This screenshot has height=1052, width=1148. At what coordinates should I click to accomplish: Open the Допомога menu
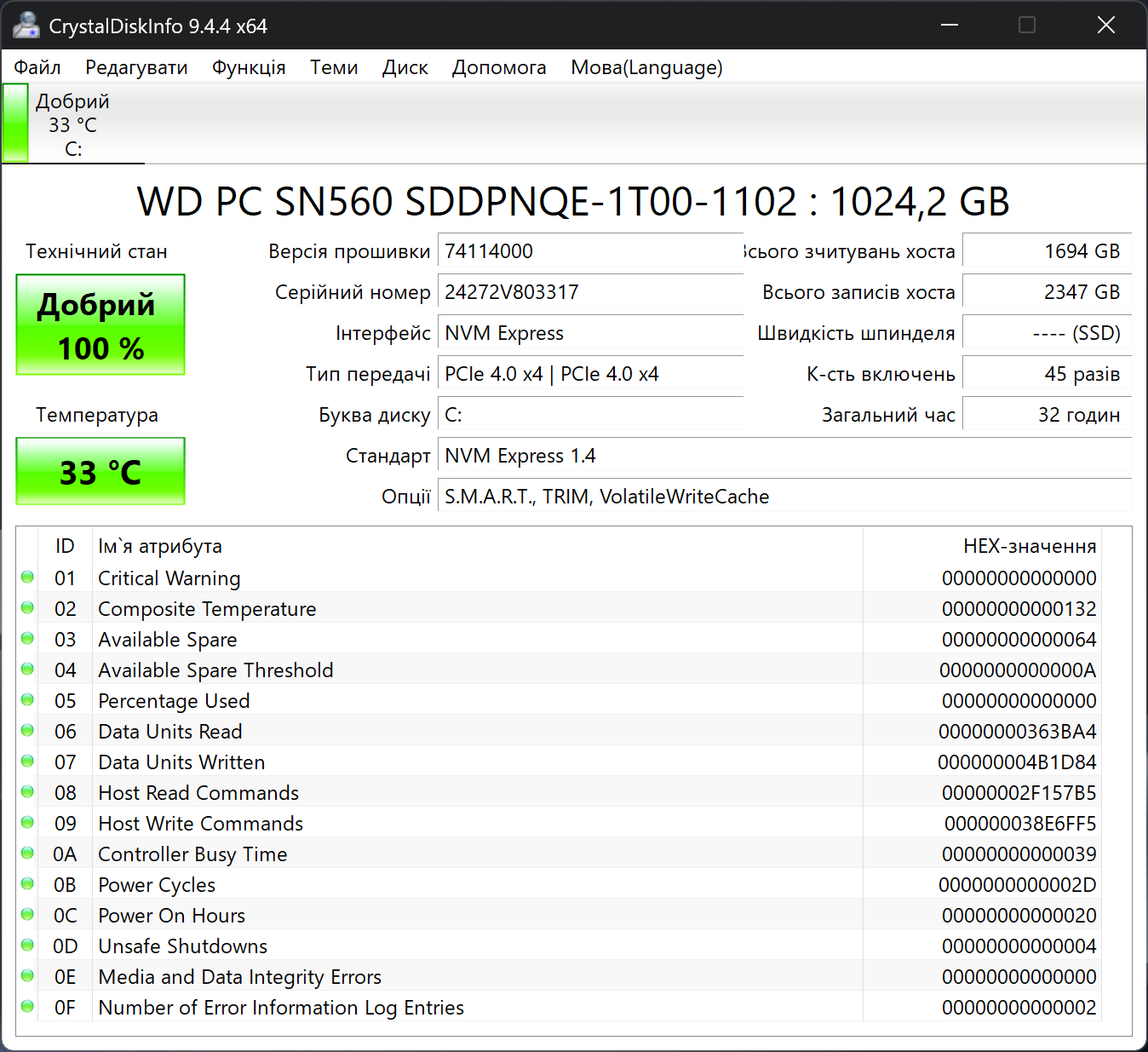(499, 67)
